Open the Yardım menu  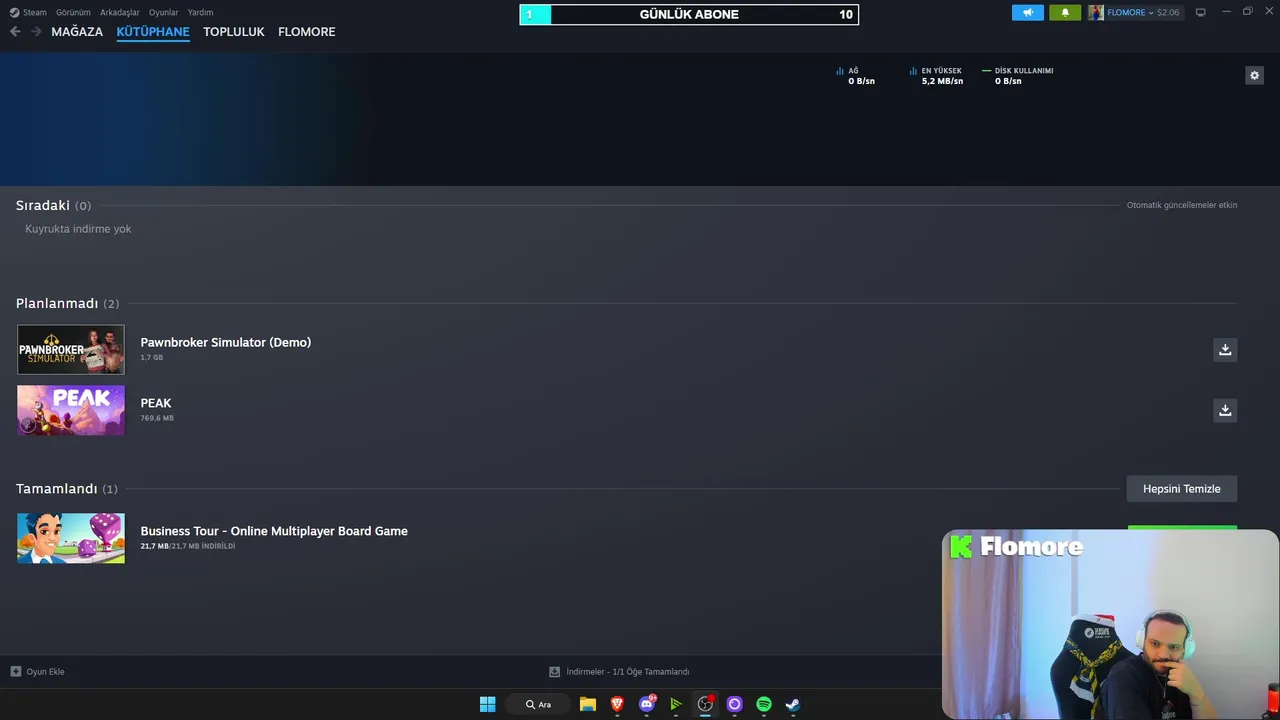coord(200,13)
